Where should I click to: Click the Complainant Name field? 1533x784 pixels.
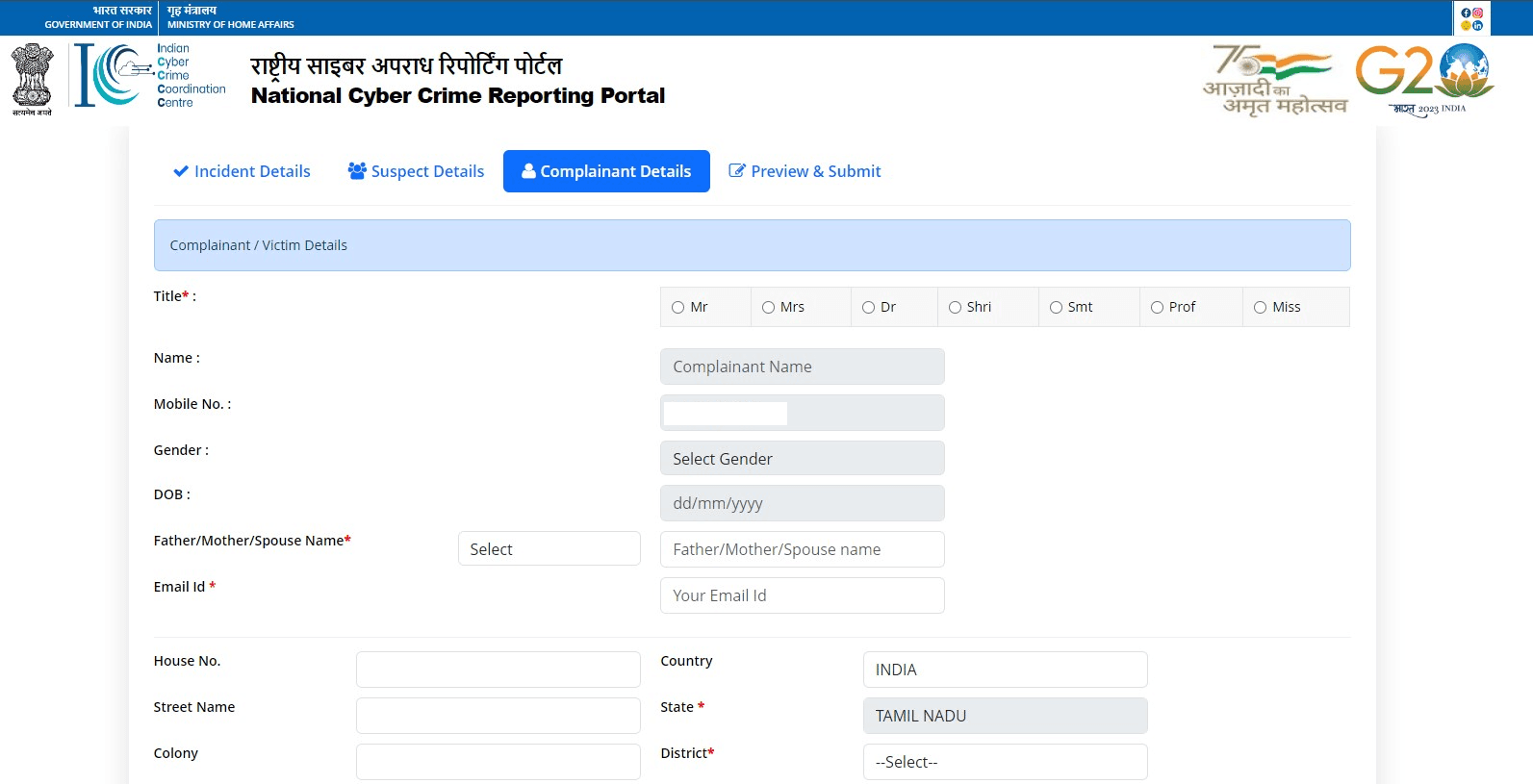coord(803,367)
